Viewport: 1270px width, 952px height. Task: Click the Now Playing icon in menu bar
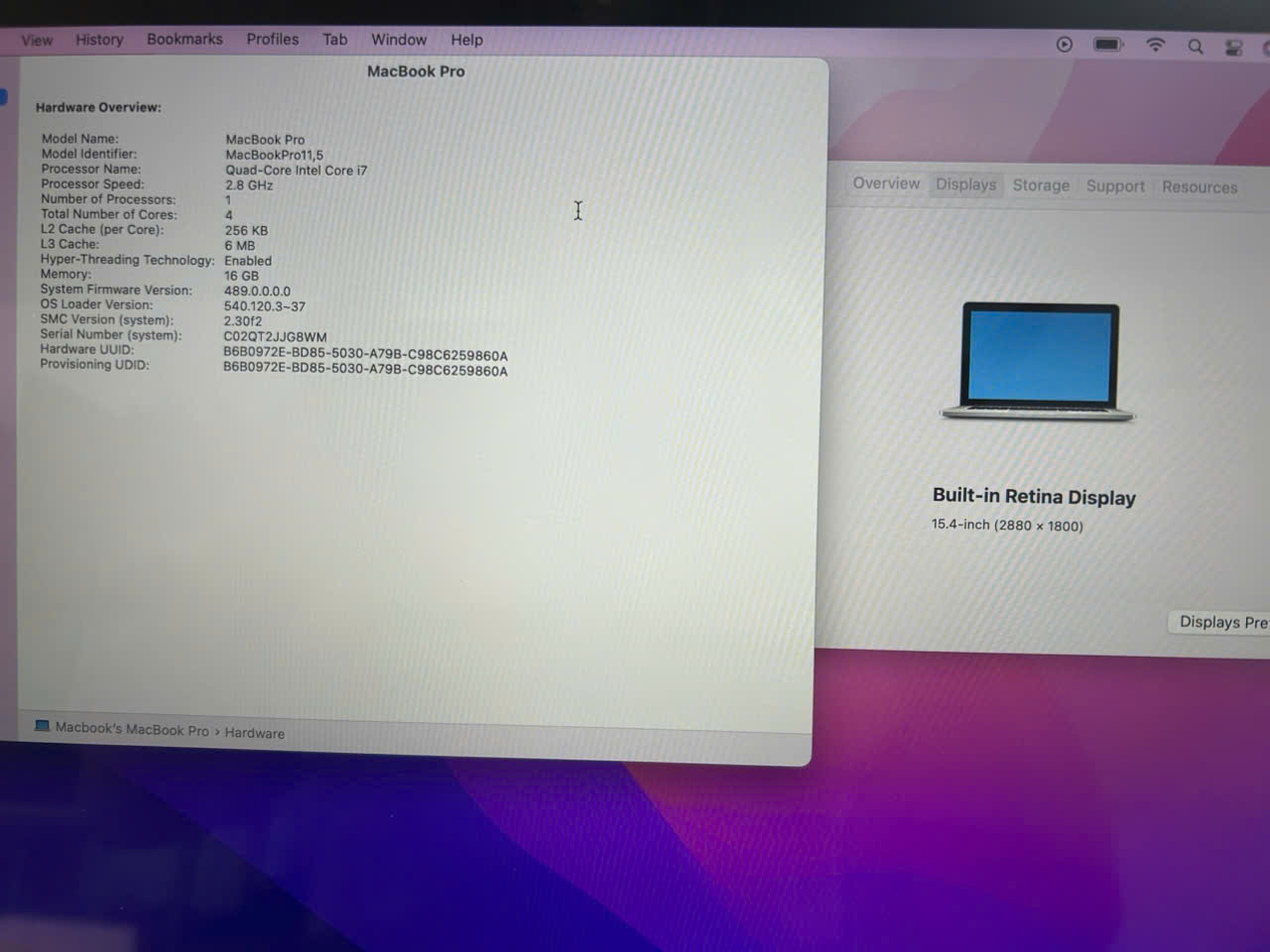[x=1064, y=45]
